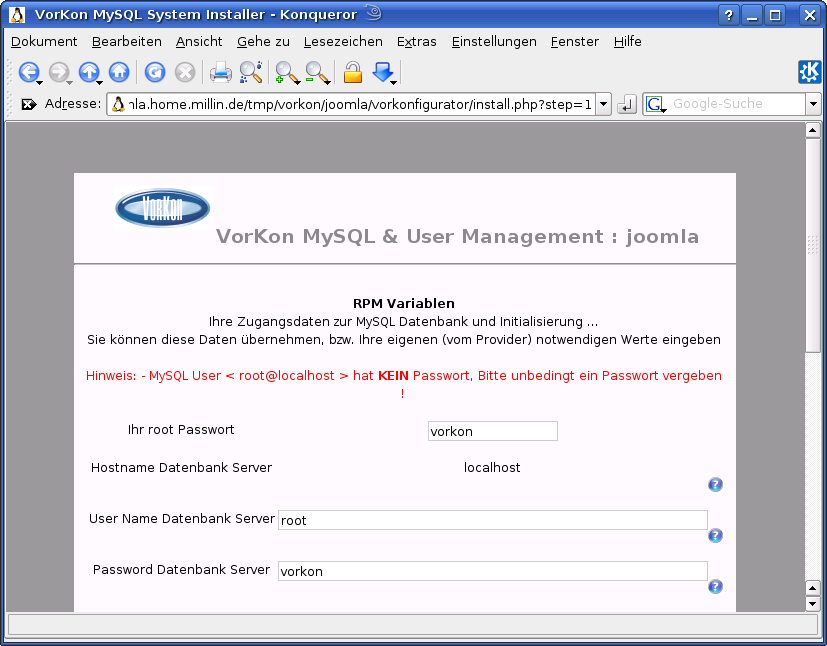Reload the page with the Reload icon
The height and width of the screenshot is (646, 827).
tap(155, 72)
